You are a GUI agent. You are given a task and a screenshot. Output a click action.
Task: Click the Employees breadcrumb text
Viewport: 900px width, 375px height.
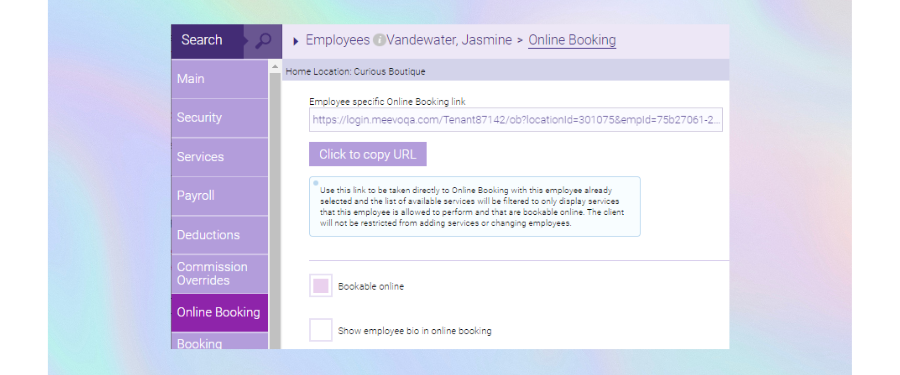[338, 40]
